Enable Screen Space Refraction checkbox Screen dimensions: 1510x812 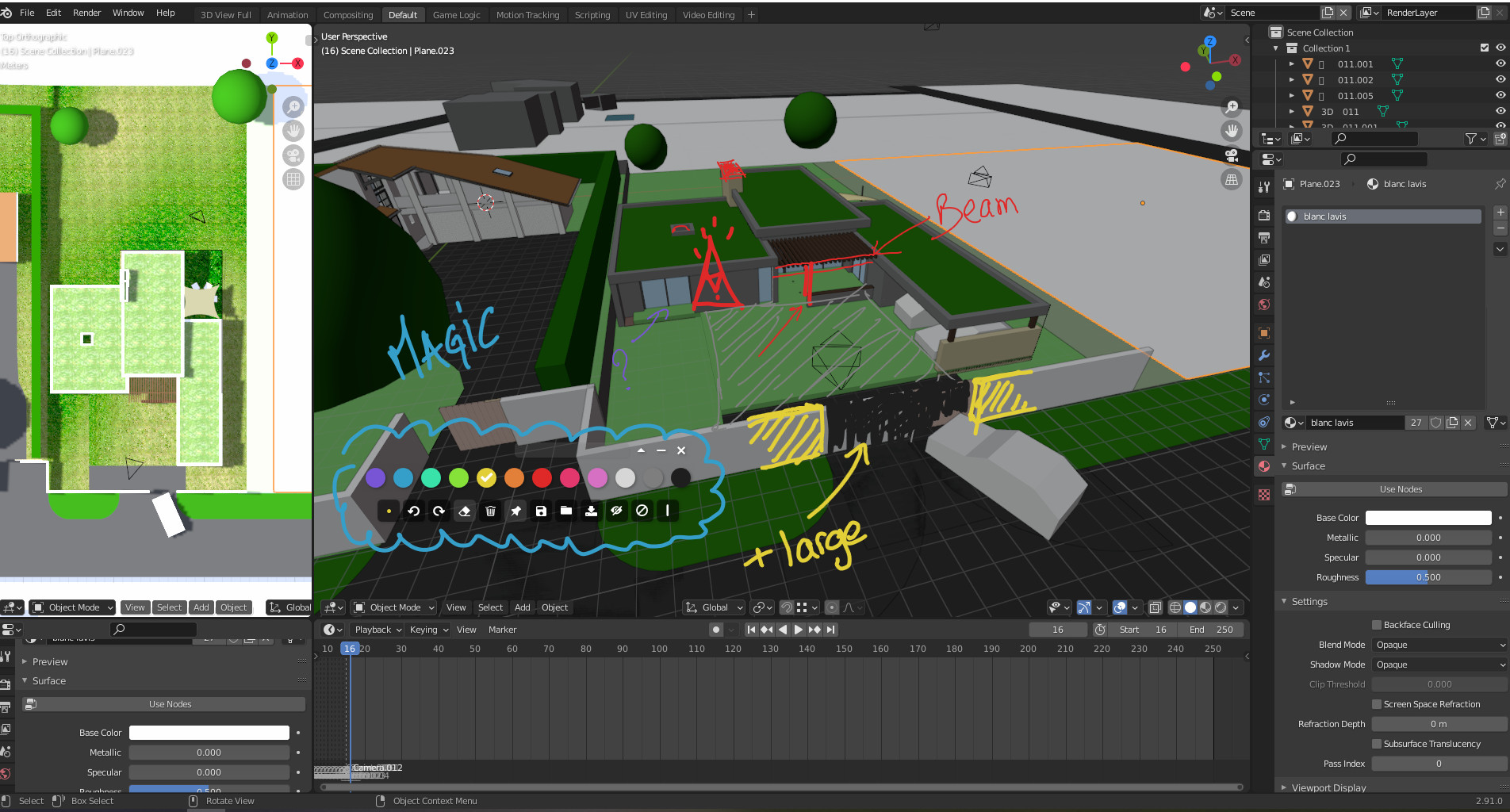click(x=1377, y=704)
